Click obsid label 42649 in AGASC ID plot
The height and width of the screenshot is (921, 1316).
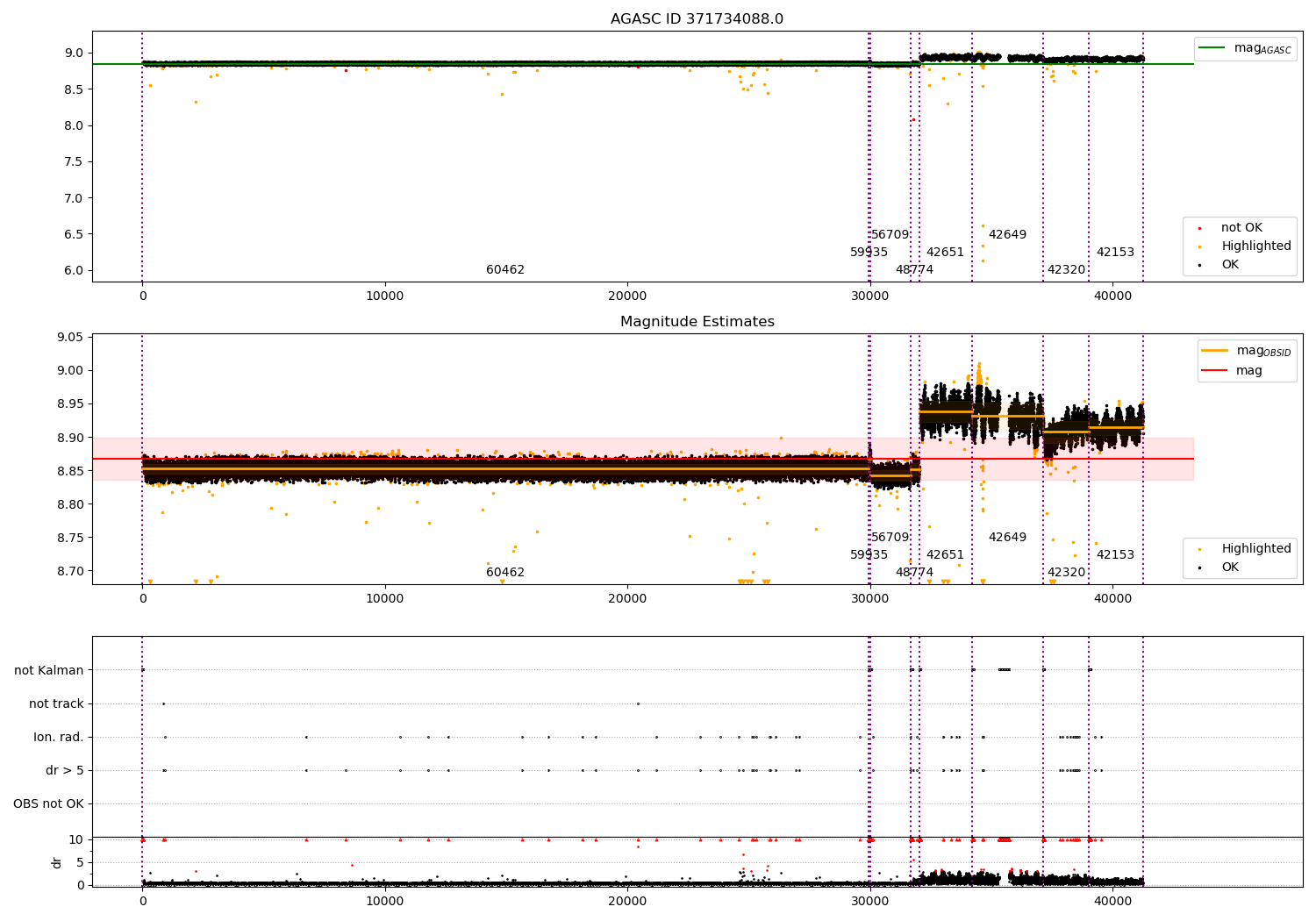pyautogui.click(x=1007, y=235)
